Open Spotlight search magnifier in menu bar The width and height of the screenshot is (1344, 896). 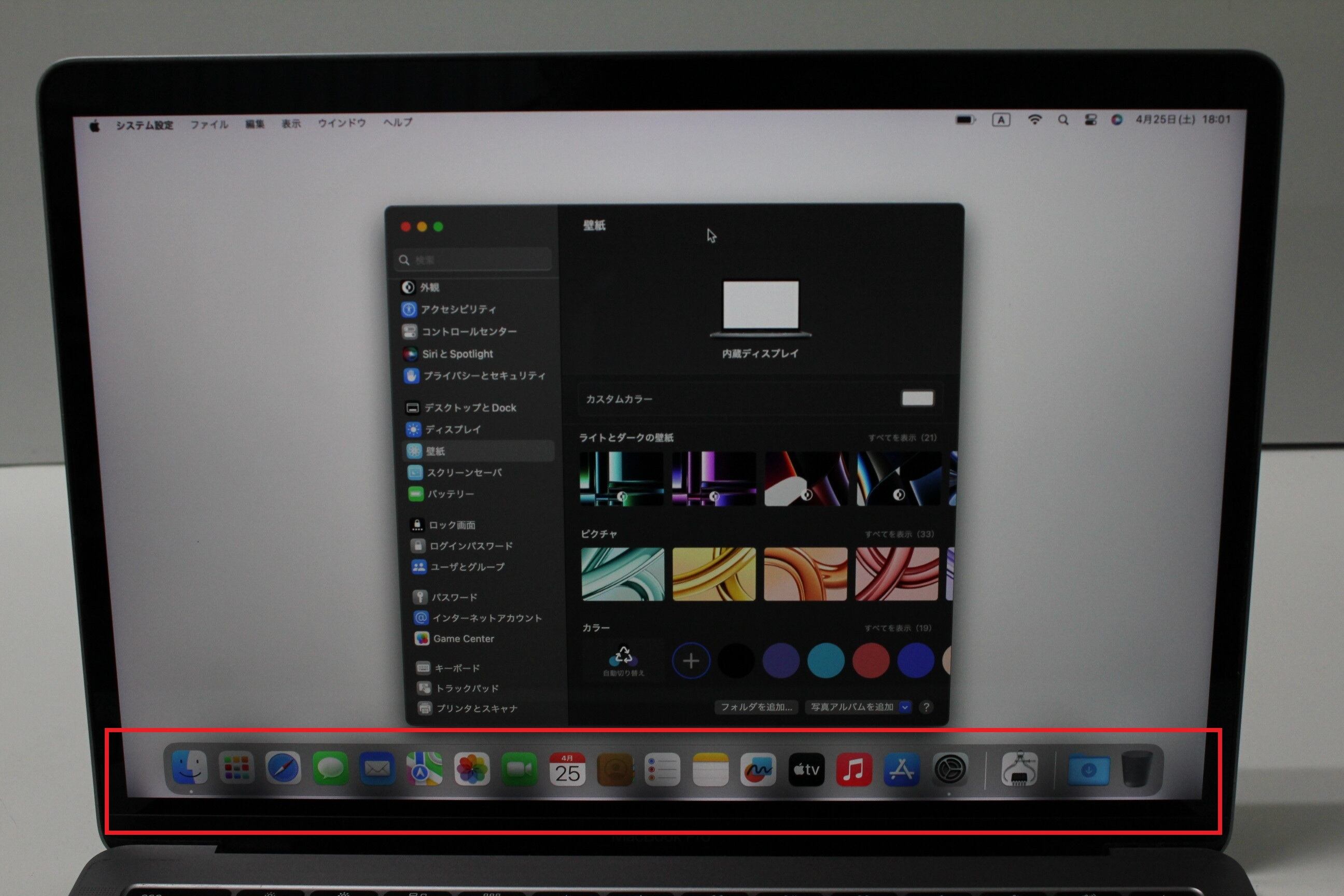(1063, 120)
